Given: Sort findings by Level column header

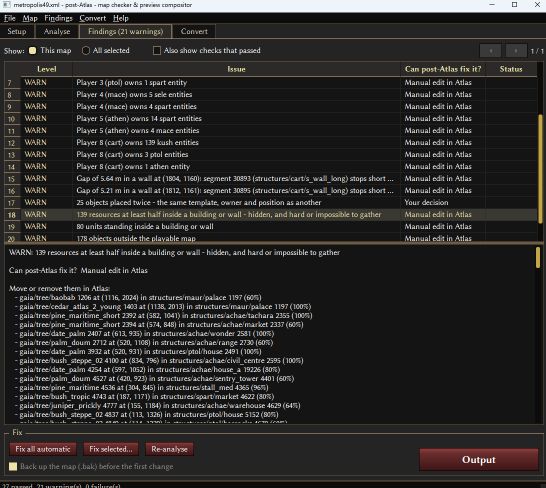Looking at the screenshot, I should 47,69.
